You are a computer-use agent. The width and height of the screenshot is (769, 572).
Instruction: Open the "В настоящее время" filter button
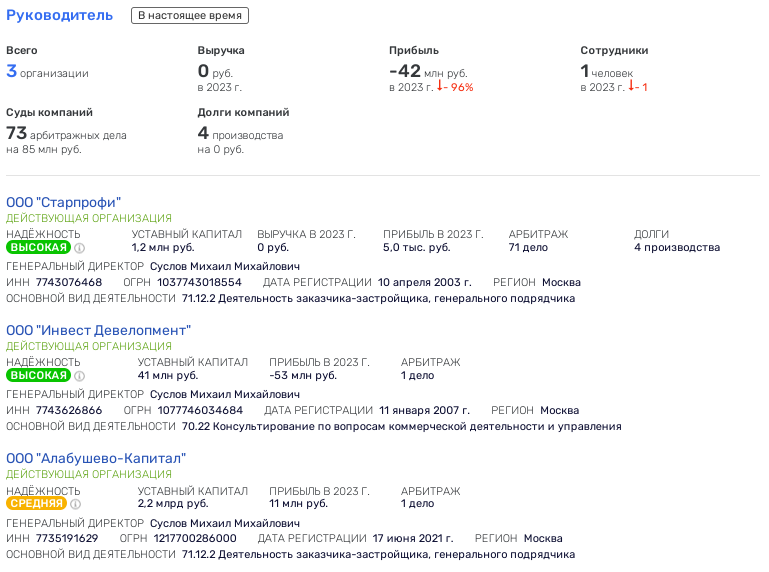[190, 15]
